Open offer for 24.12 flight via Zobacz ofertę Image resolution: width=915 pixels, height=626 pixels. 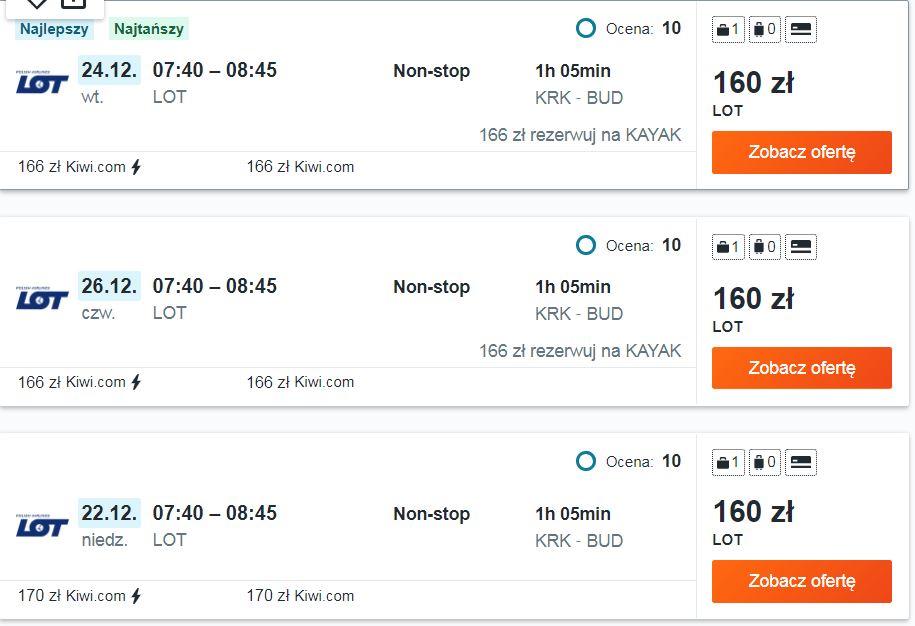click(x=802, y=152)
